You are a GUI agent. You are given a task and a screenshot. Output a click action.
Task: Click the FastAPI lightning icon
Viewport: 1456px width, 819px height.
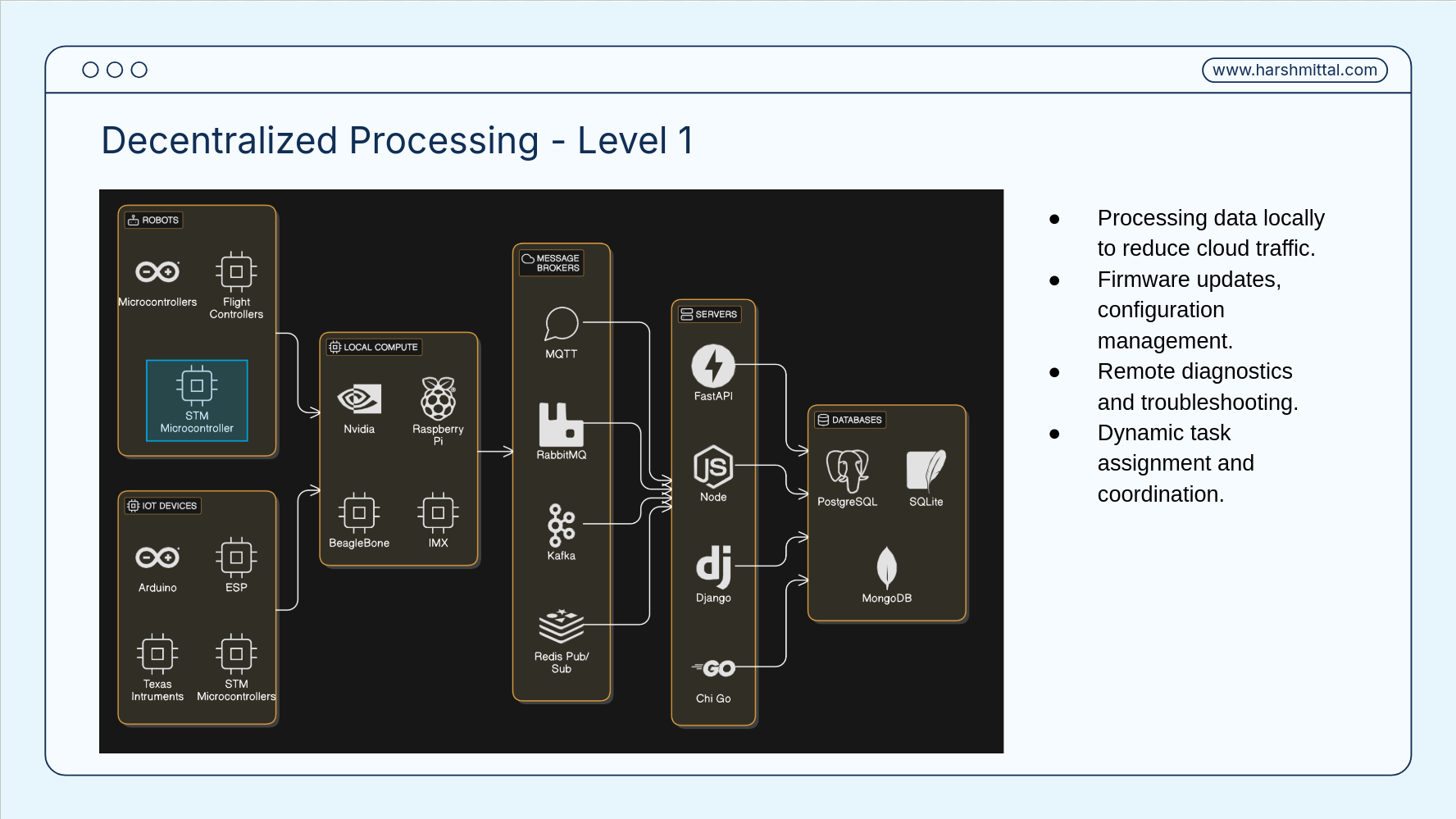tap(713, 366)
